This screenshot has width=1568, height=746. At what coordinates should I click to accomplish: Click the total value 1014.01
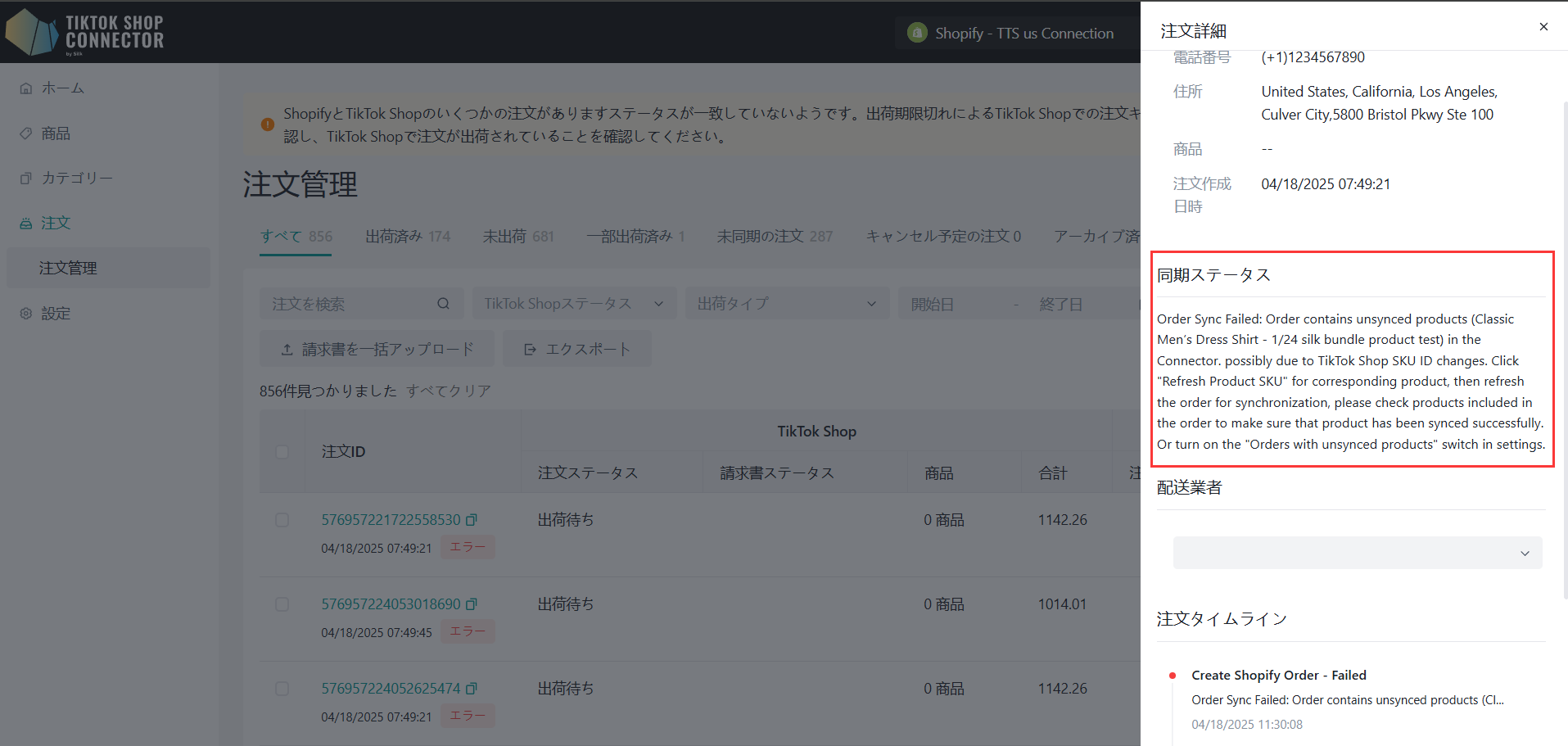[1062, 604]
